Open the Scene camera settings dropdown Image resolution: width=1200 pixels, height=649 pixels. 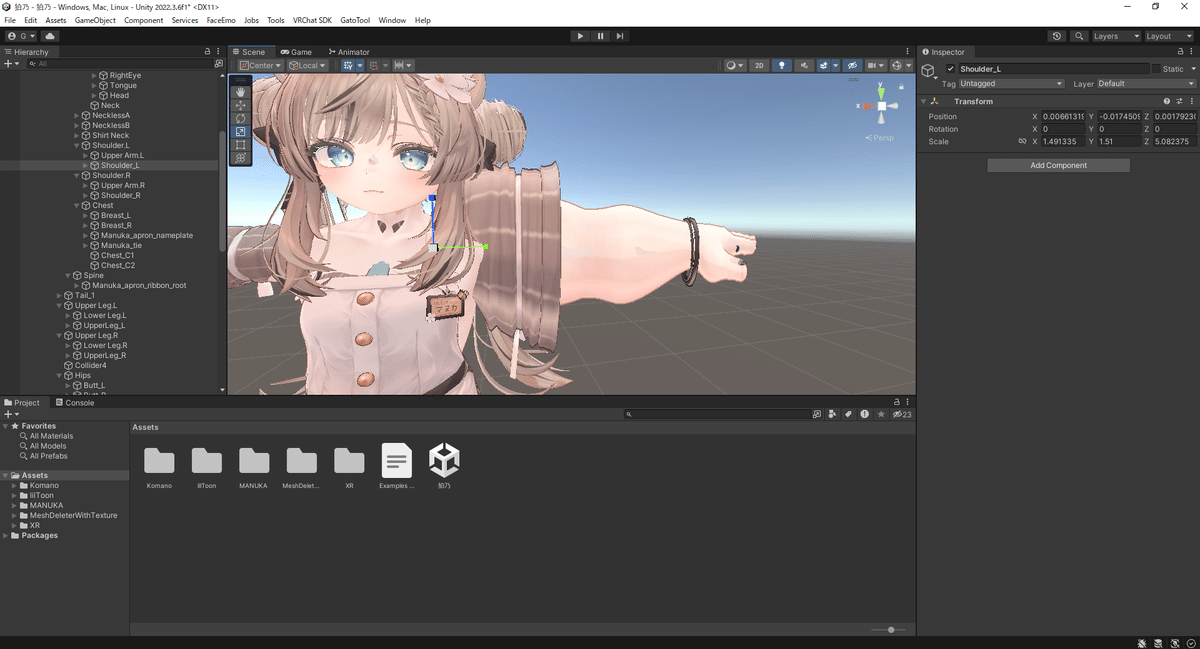click(876, 66)
